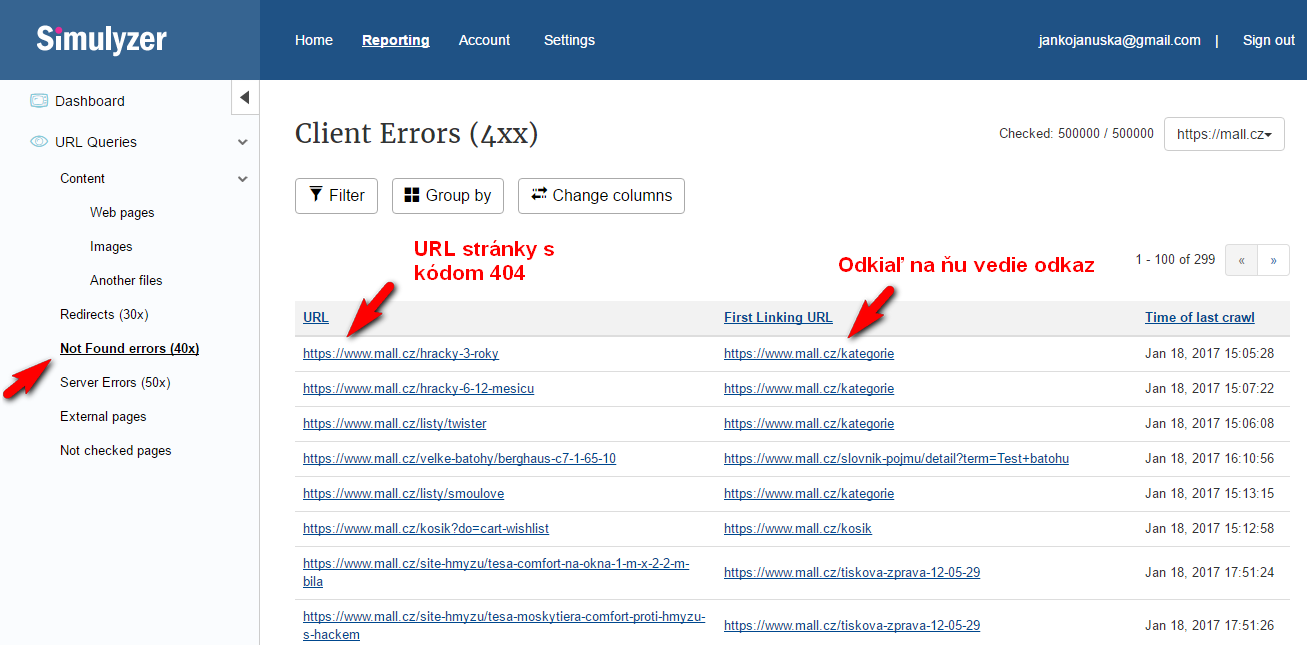Click the Simulyzer logo
The image size is (1307, 645).
point(101,39)
